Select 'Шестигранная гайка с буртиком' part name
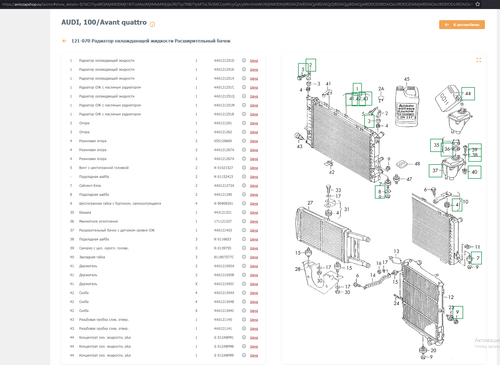Viewport: 500px width, 365px height. click(x=120, y=203)
